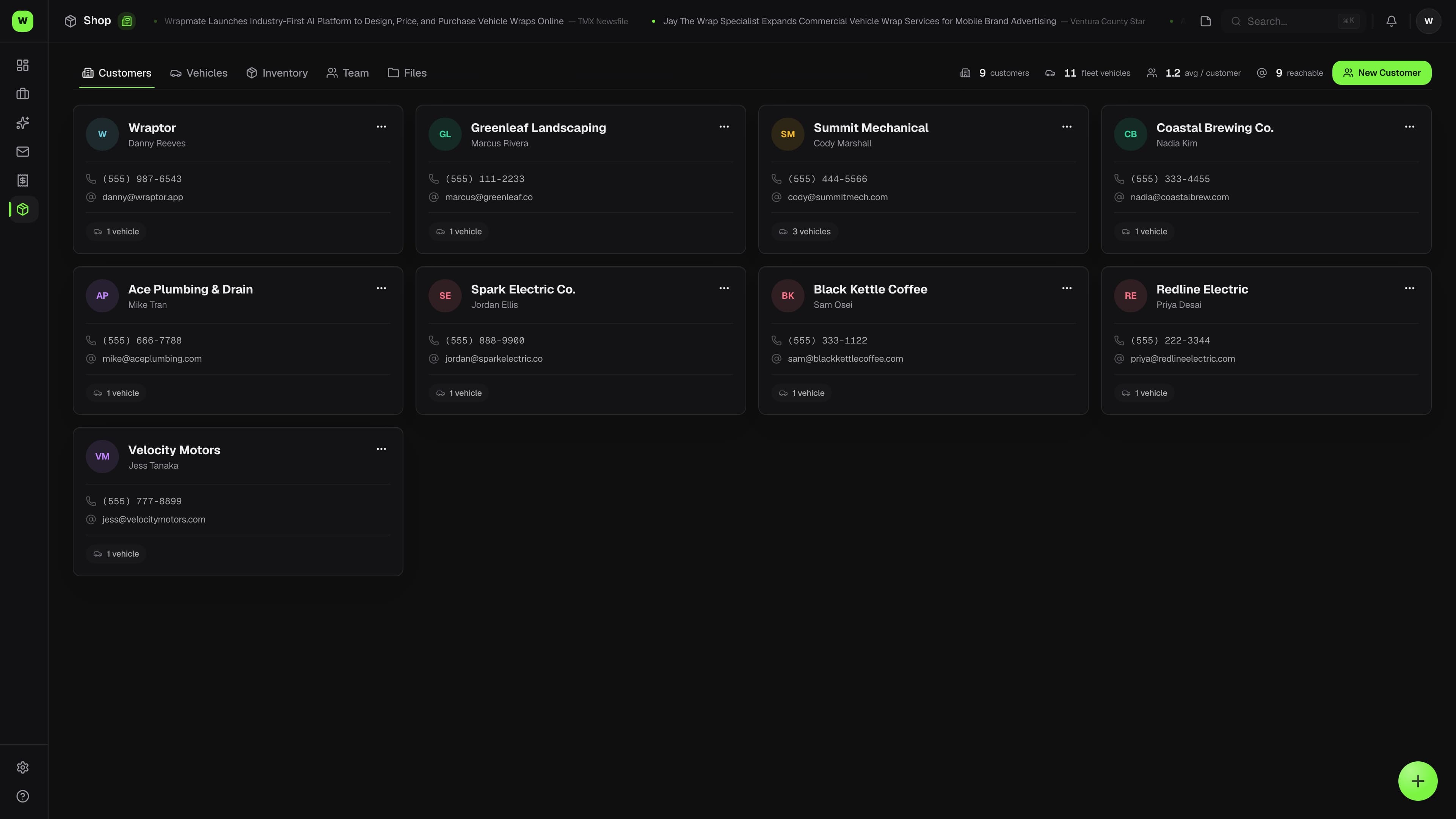Open Redline Electric more options menu

pyautogui.click(x=1410, y=288)
